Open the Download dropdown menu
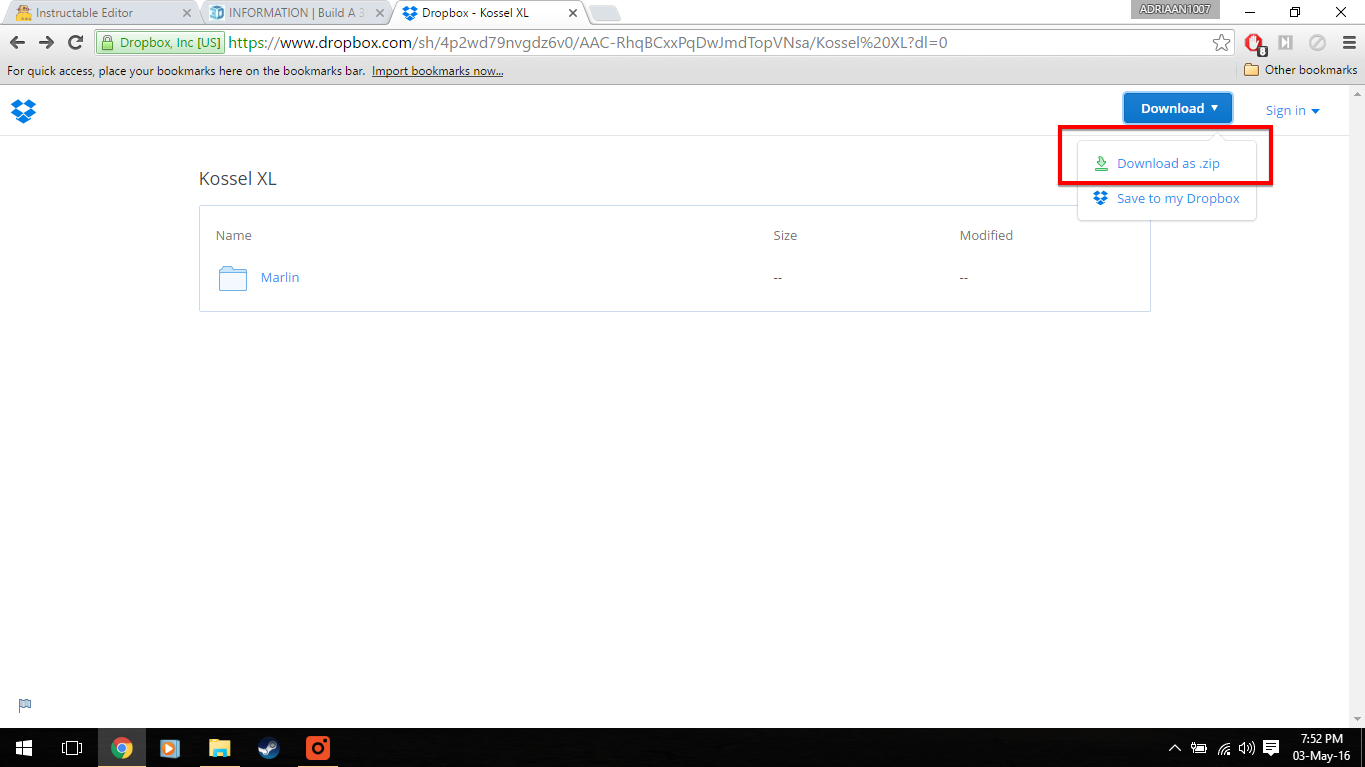Viewport: 1365px width, 767px height. (x=1177, y=107)
